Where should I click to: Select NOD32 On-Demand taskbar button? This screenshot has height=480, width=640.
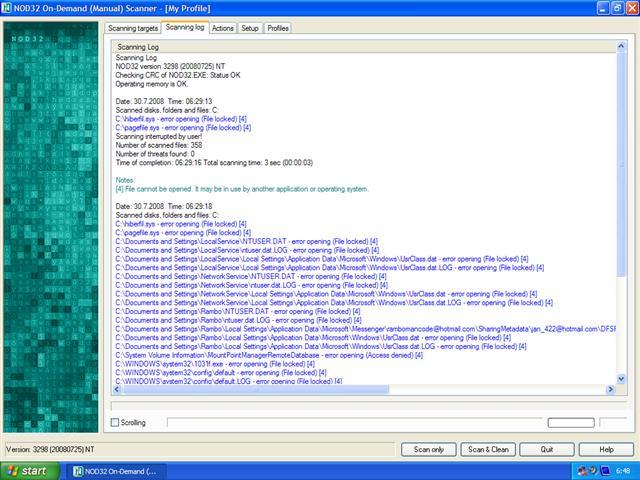pyautogui.click(x=115, y=471)
